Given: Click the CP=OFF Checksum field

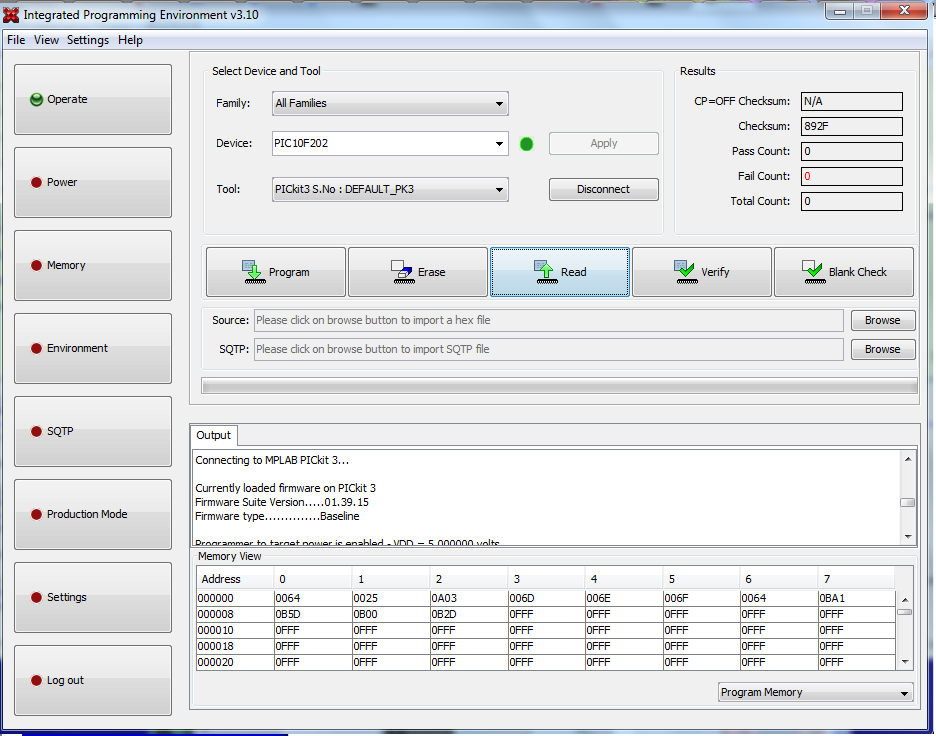Looking at the screenshot, I should click(851, 101).
